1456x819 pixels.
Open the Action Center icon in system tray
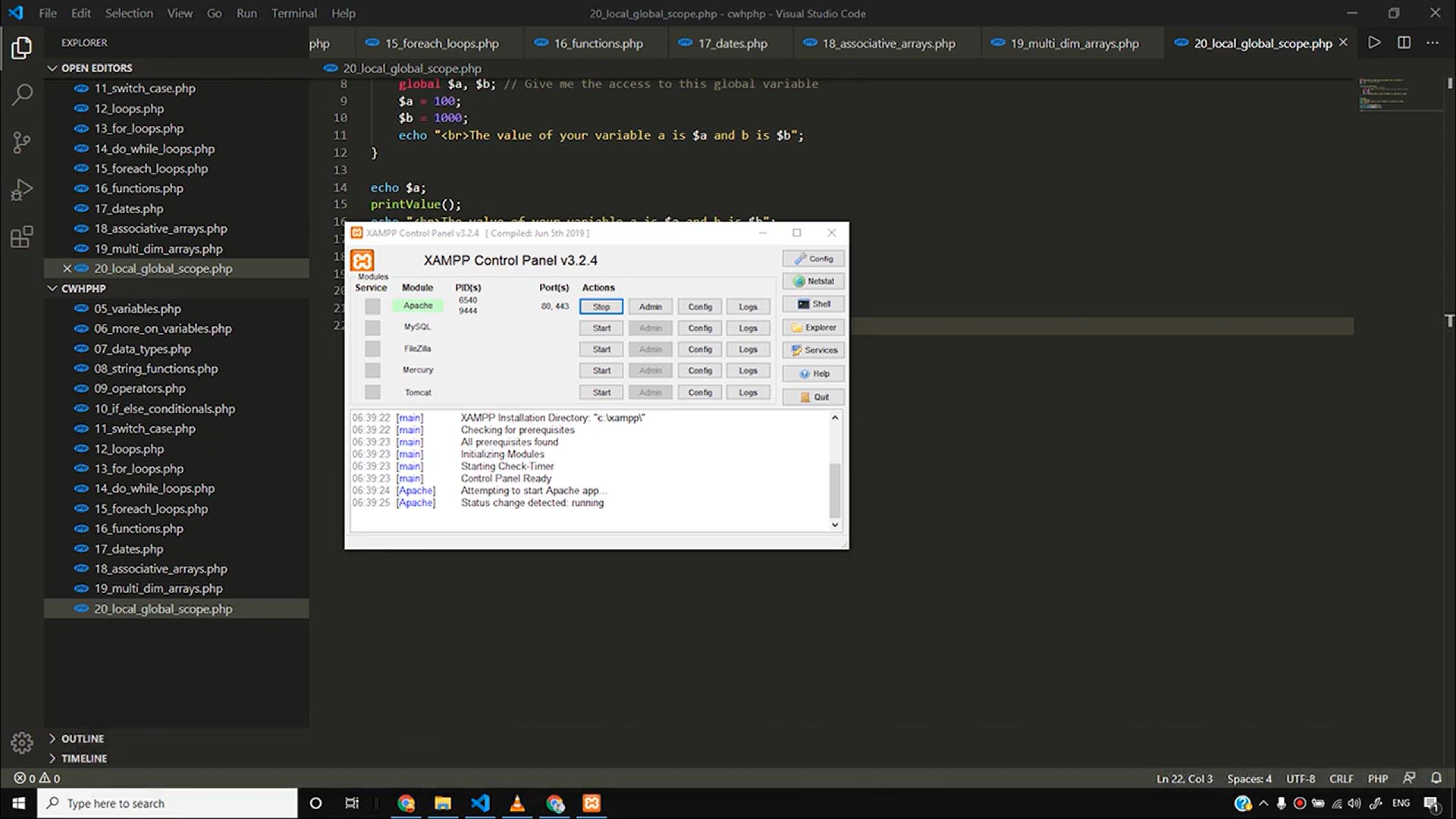[1432, 803]
